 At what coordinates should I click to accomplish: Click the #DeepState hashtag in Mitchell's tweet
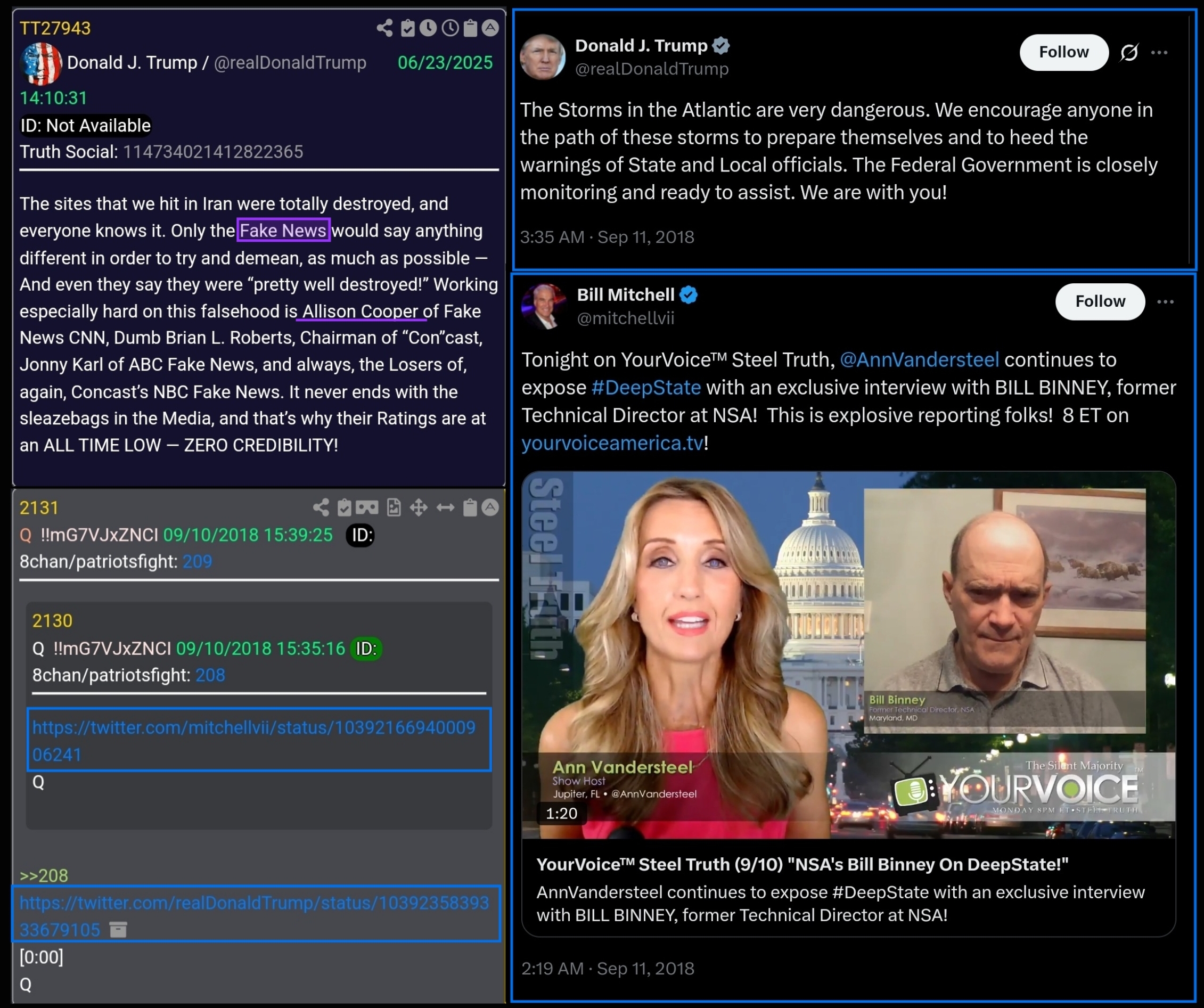tap(646, 388)
